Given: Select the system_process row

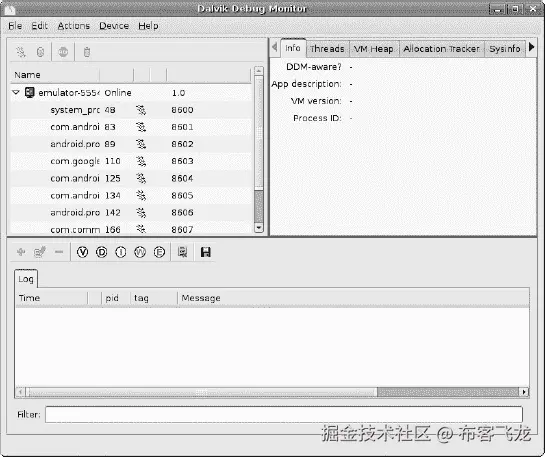Looking at the screenshot, I should click(x=131, y=110).
